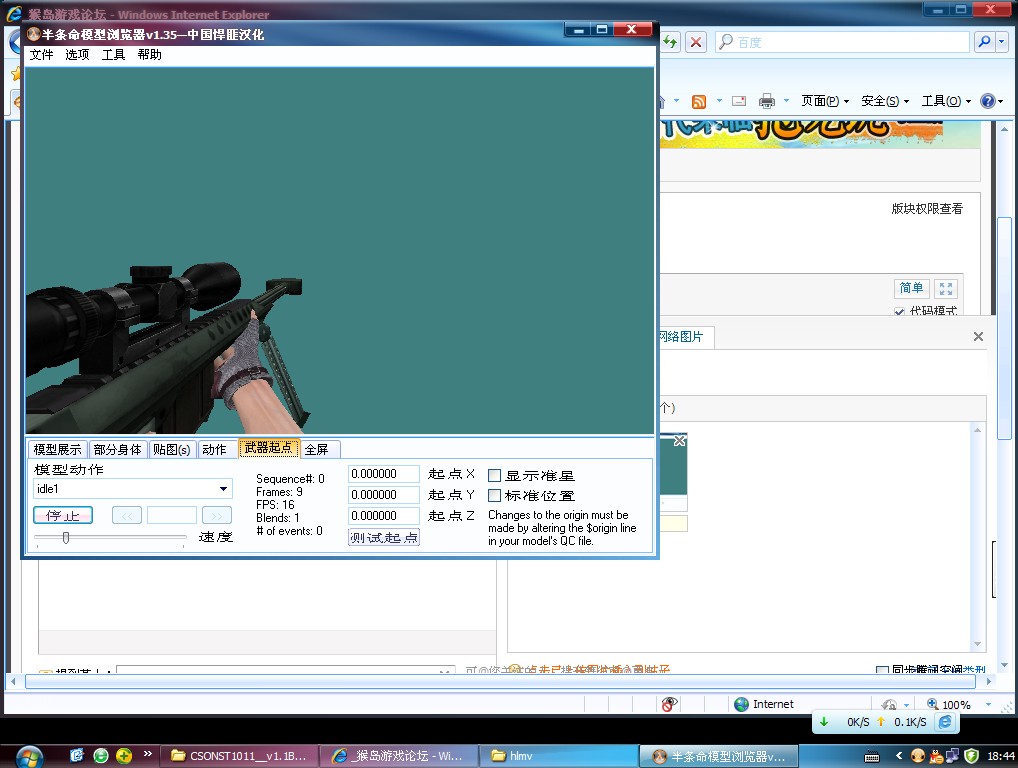Screen dimensions: 1018x768
Task: Click the read mail icon in IE
Action: [x=739, y=101]
